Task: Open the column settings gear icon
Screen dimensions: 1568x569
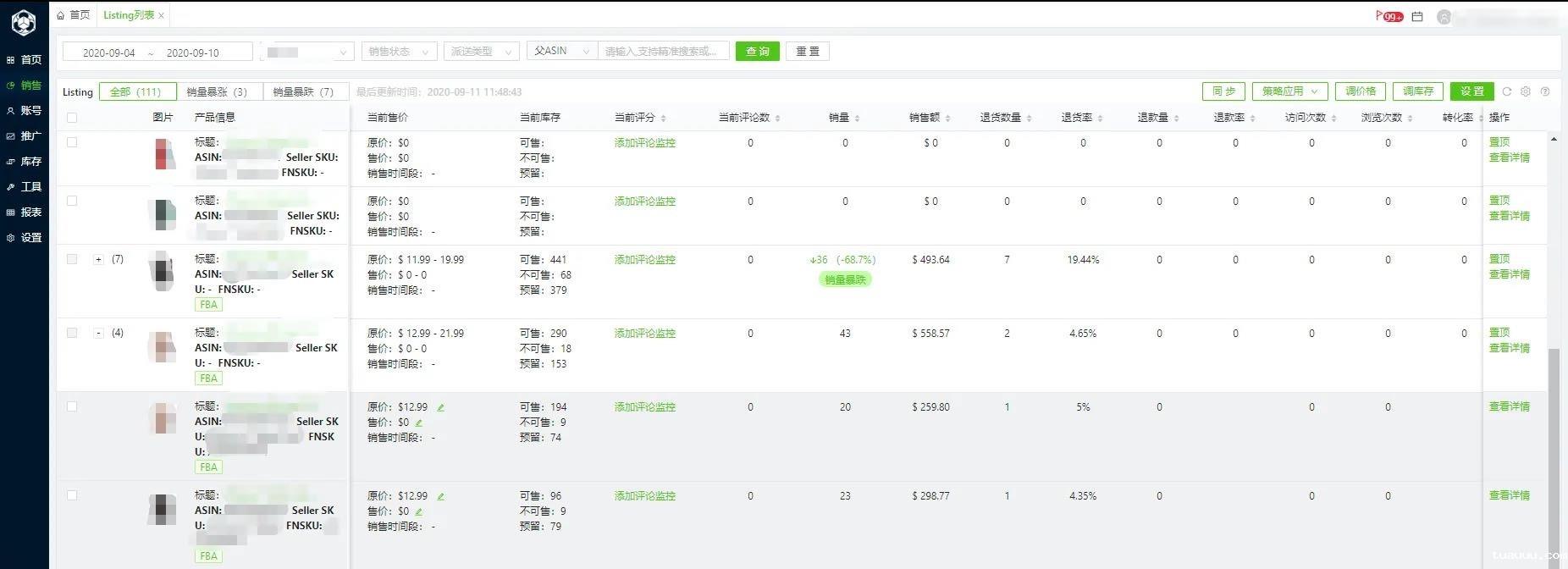Action: pos(1526,91)
